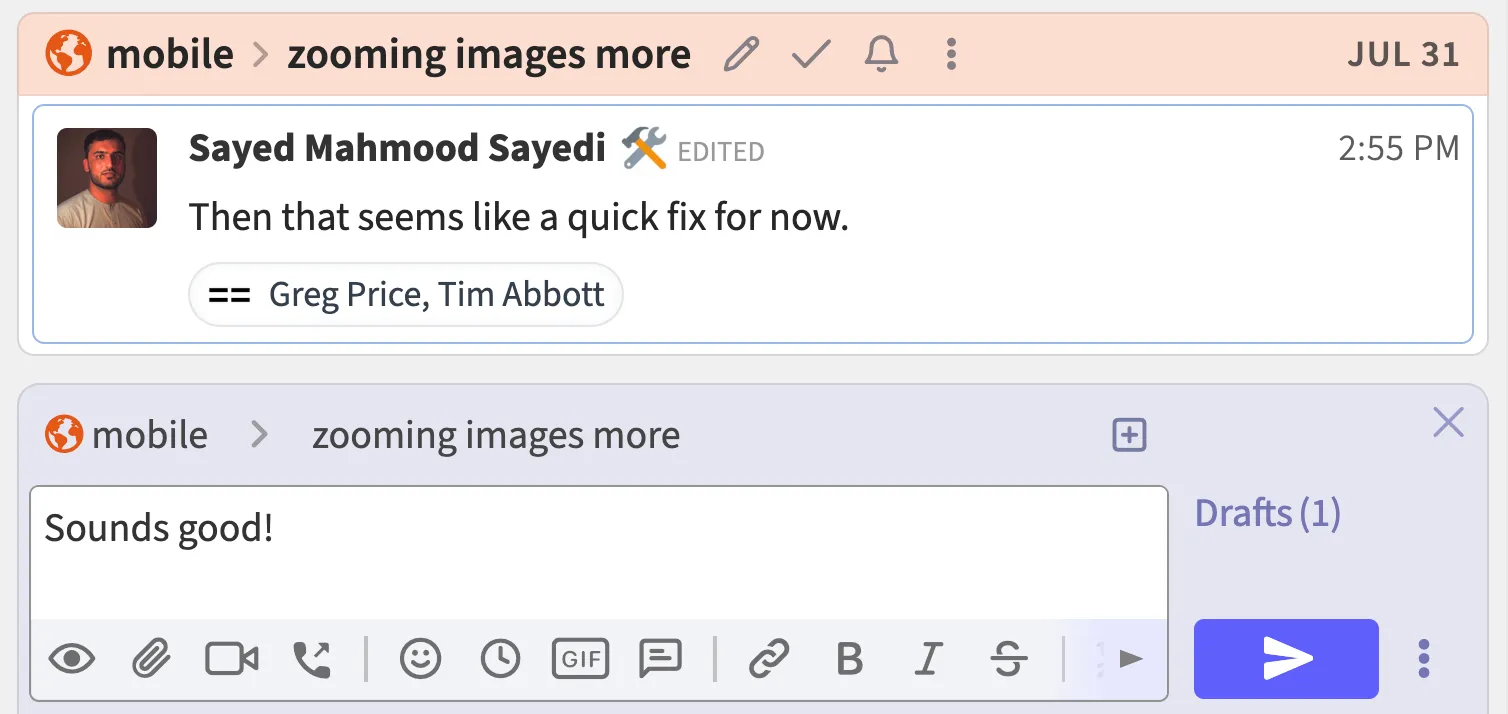The height and width of the screenshot is (714, 1508).
Task: Add a voice call link
Action: pyautogui.click(x=312, y=659)
